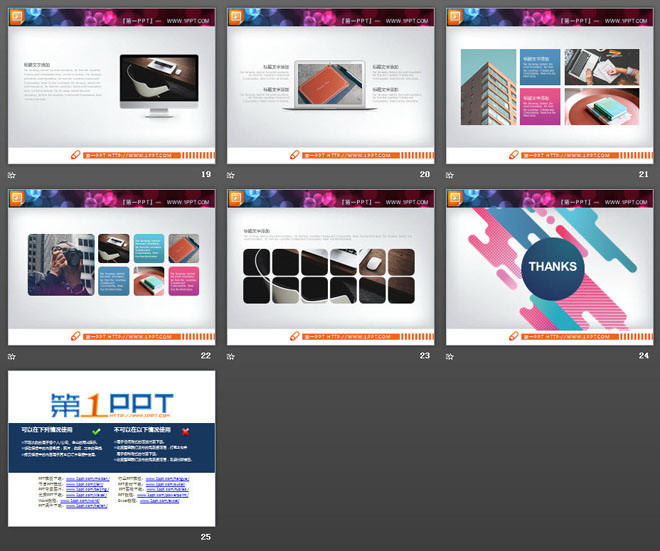Click the orange pencil icon in slide 19 footer
The image size is (660, 551).
74,155
